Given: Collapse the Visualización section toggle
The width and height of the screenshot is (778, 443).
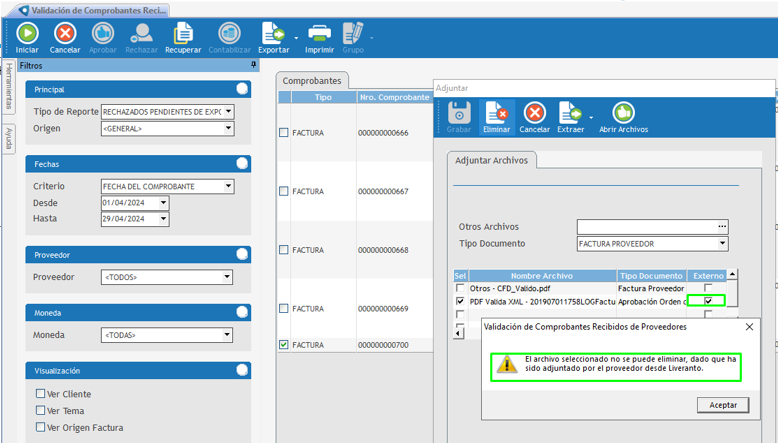Looking at the screenshot, I should (242, 370).
